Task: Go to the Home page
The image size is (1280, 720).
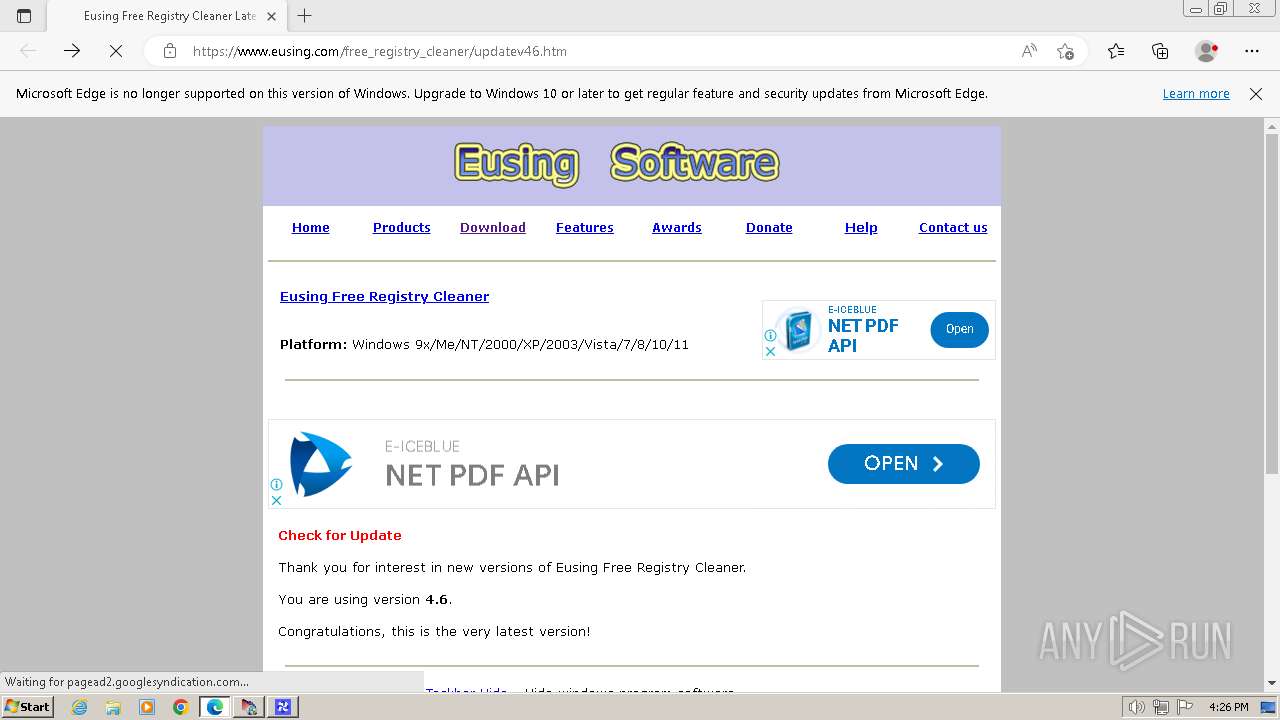Action: point(311,228)
